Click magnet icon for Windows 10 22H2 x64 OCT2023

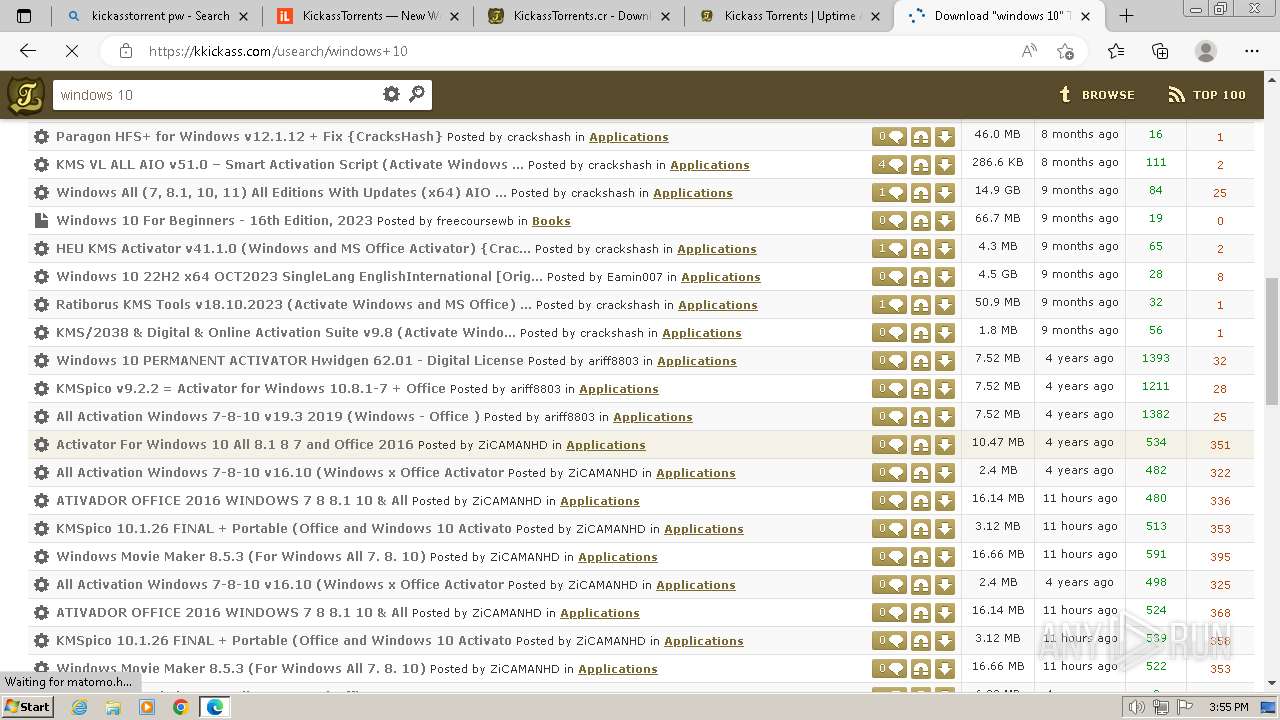point(921,277)
